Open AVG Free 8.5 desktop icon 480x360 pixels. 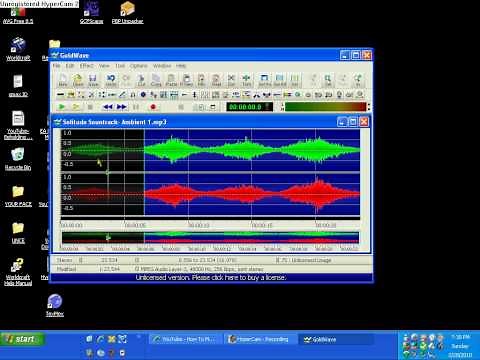(x=18, y=15)
